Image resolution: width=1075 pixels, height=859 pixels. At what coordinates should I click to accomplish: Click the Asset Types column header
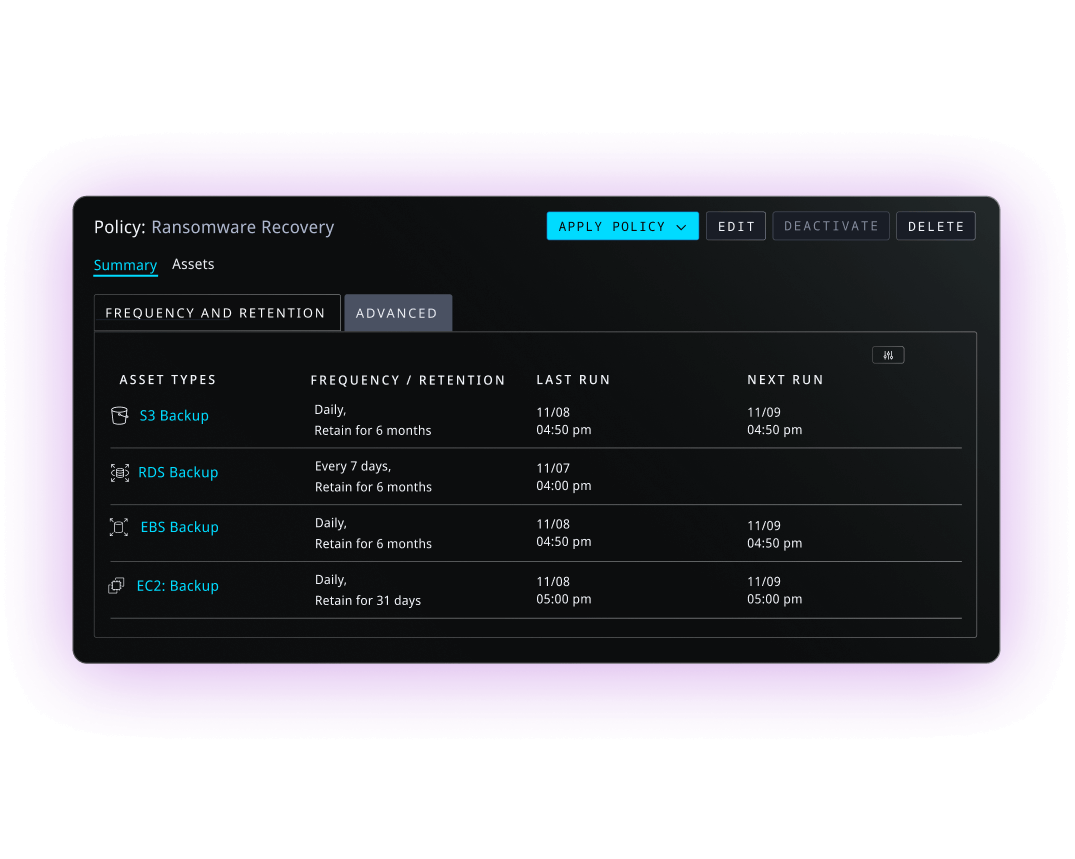167,380
